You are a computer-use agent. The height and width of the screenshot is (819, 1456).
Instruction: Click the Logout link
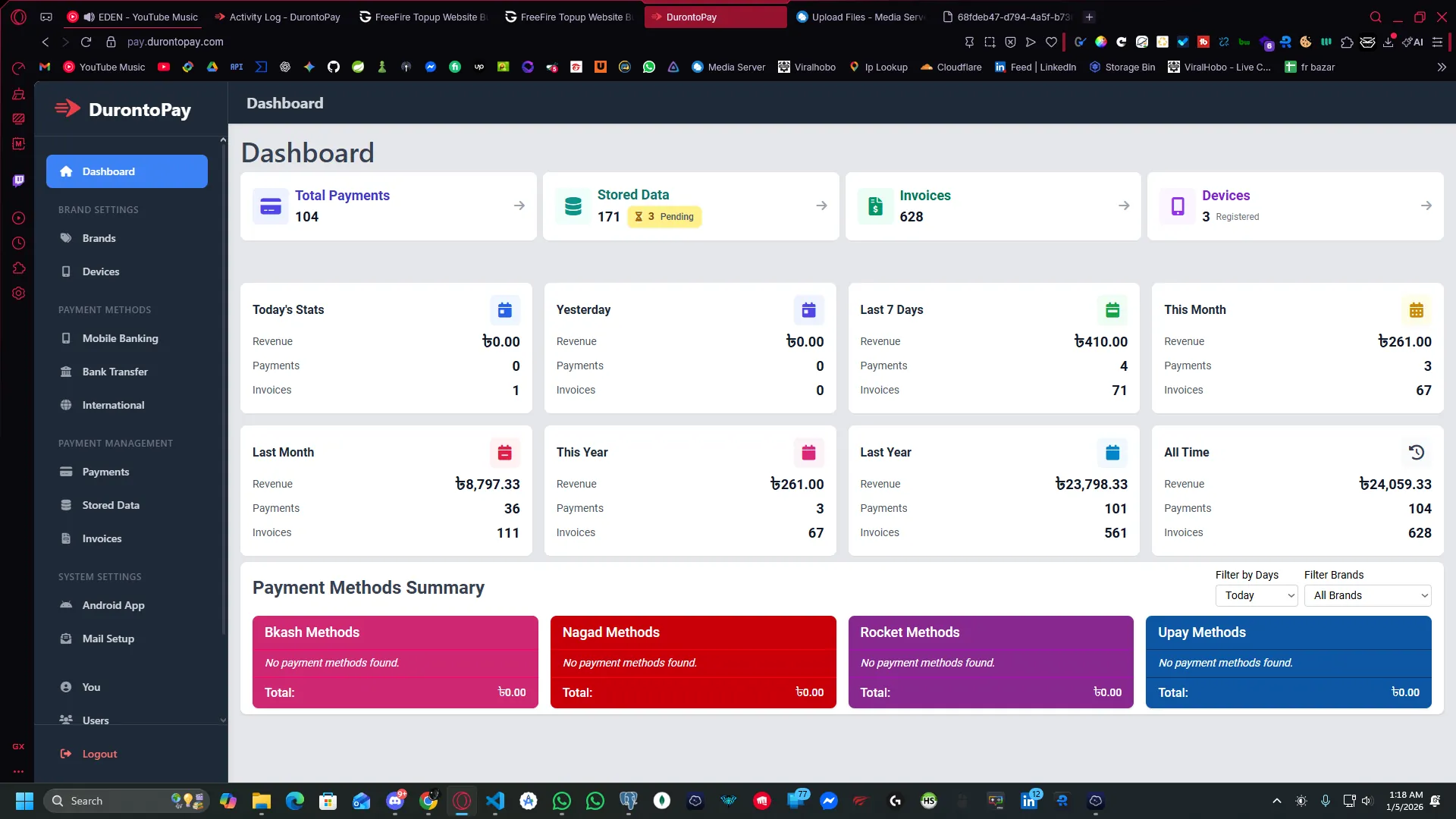(99, 754)
